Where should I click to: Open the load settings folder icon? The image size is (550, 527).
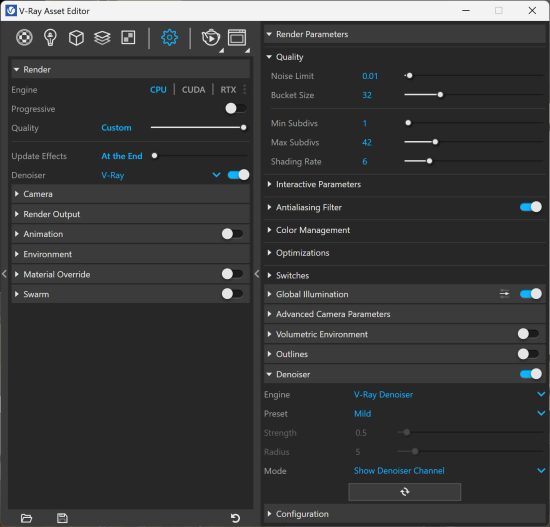coord(26,518)
